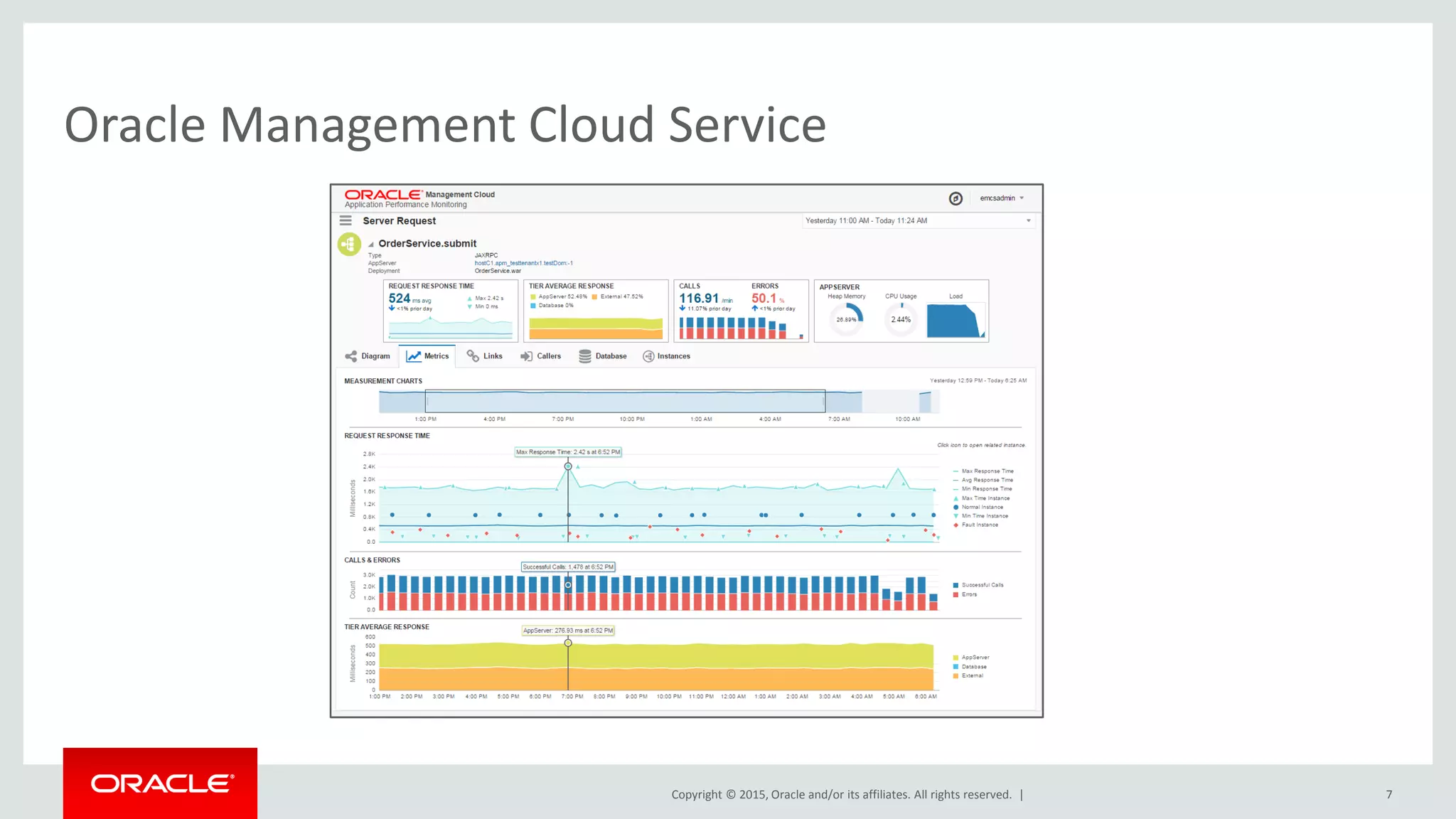Click the compass icon beside emcsadmin
This screenshot has height=819, width=1456.
click(955, 198)
